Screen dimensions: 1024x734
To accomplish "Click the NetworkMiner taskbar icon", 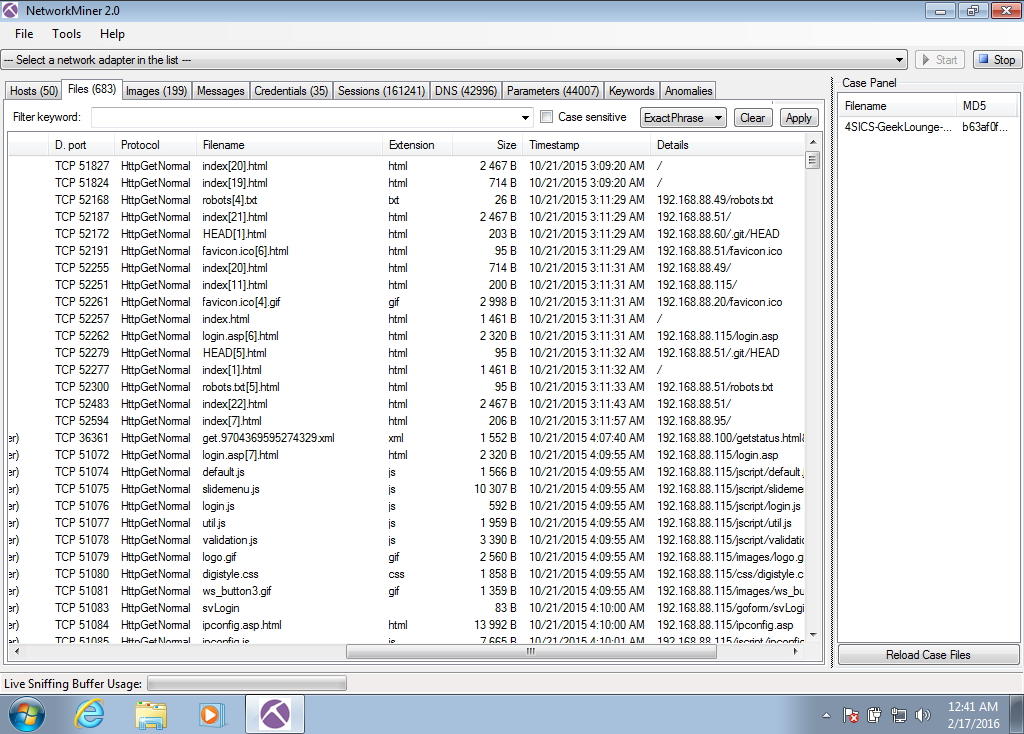I will point(275,714).
